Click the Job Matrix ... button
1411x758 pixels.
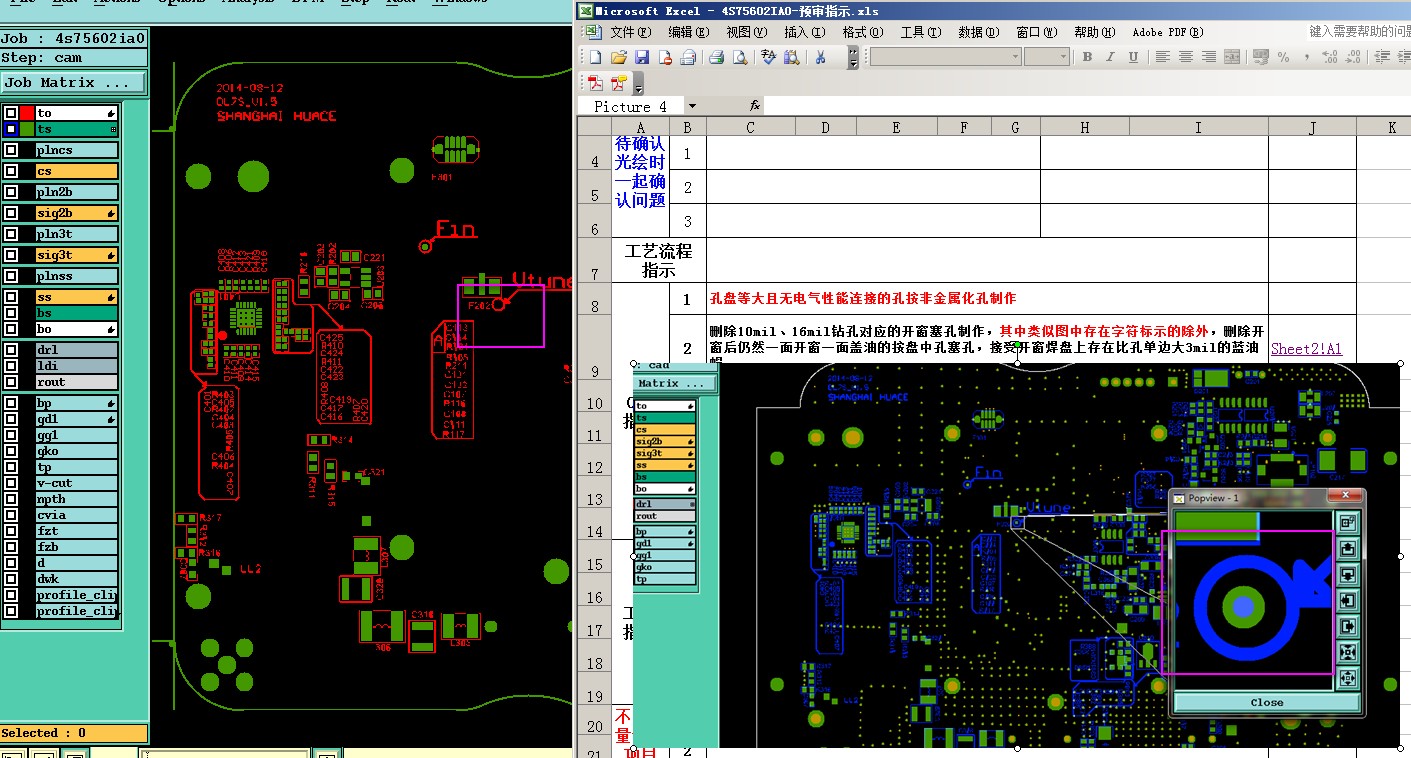(73, 83)
